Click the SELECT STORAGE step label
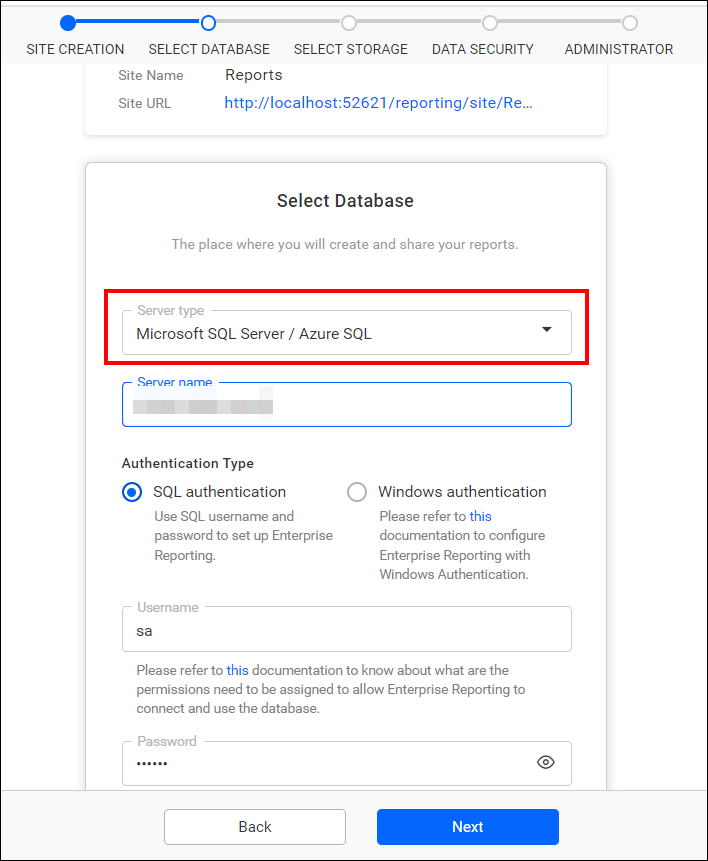Viewport: 708px width, 861px height. coord(351,49)
